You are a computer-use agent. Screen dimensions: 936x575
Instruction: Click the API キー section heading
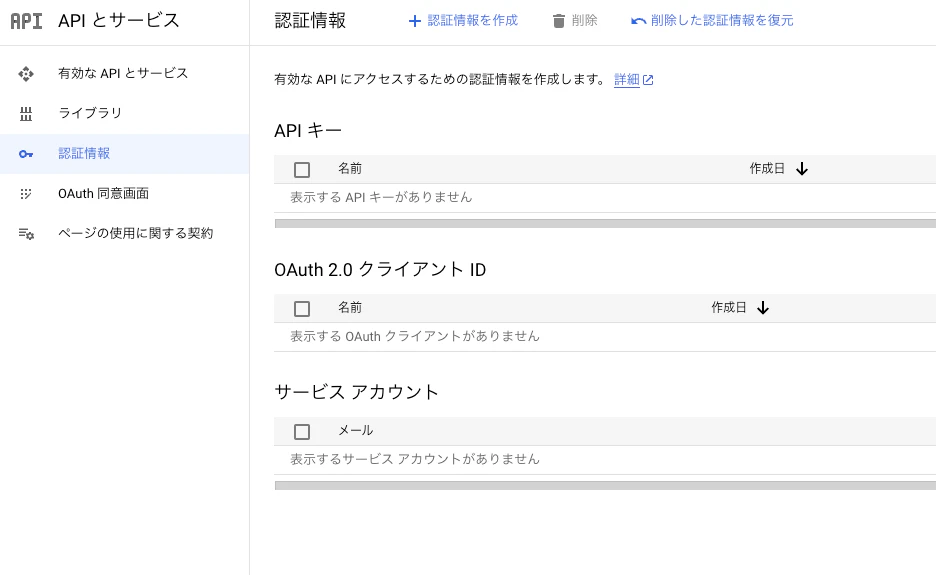(308, 131)
